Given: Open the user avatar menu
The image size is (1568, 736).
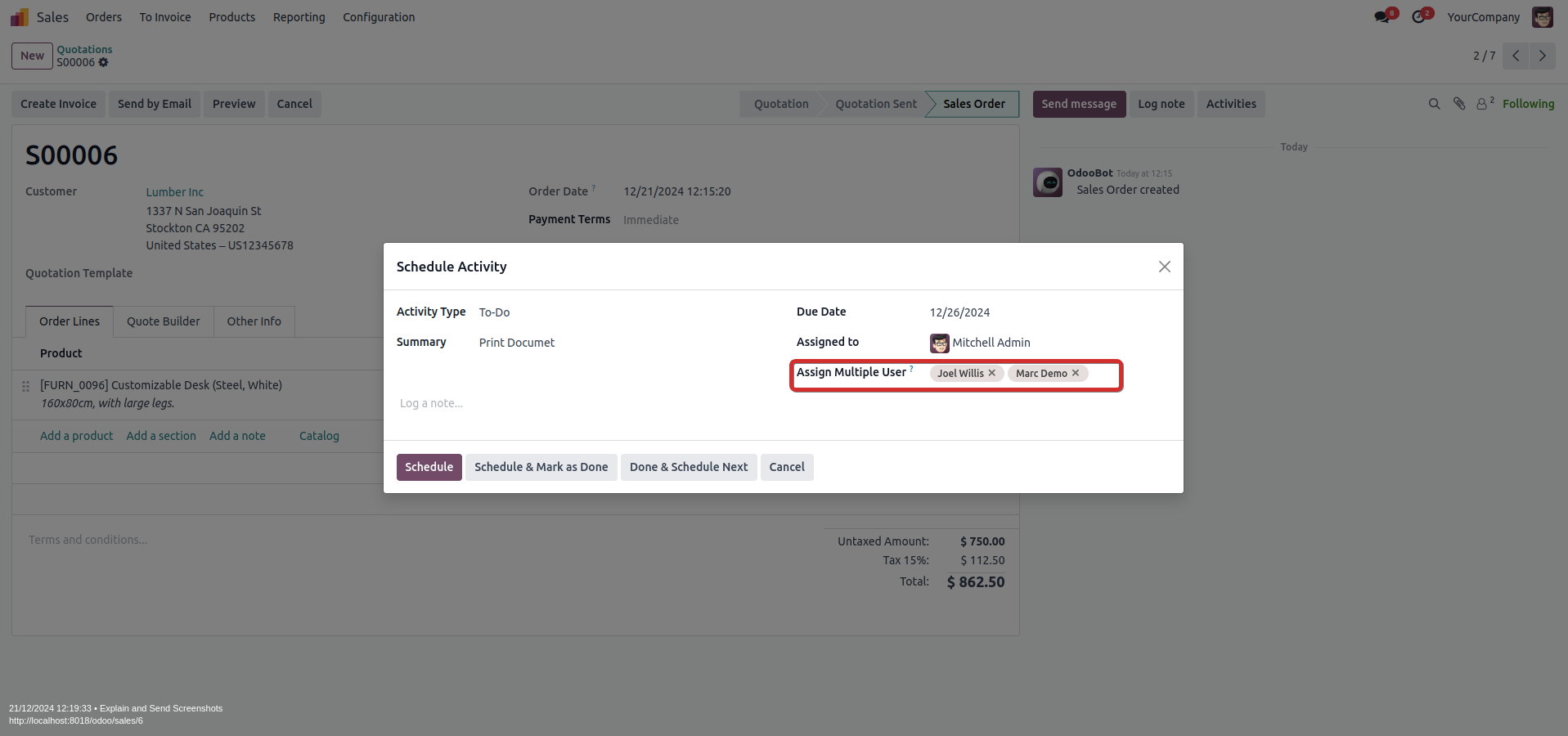Looking at the screenshot, I should click(1542, 17).
